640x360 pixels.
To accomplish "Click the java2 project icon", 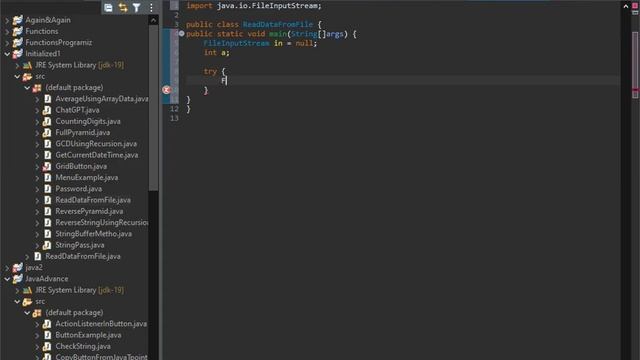I will coord(18,268).
